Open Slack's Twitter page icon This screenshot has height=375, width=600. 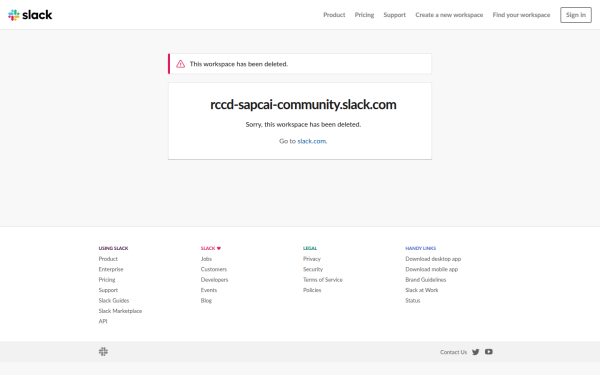click(476, 352)
